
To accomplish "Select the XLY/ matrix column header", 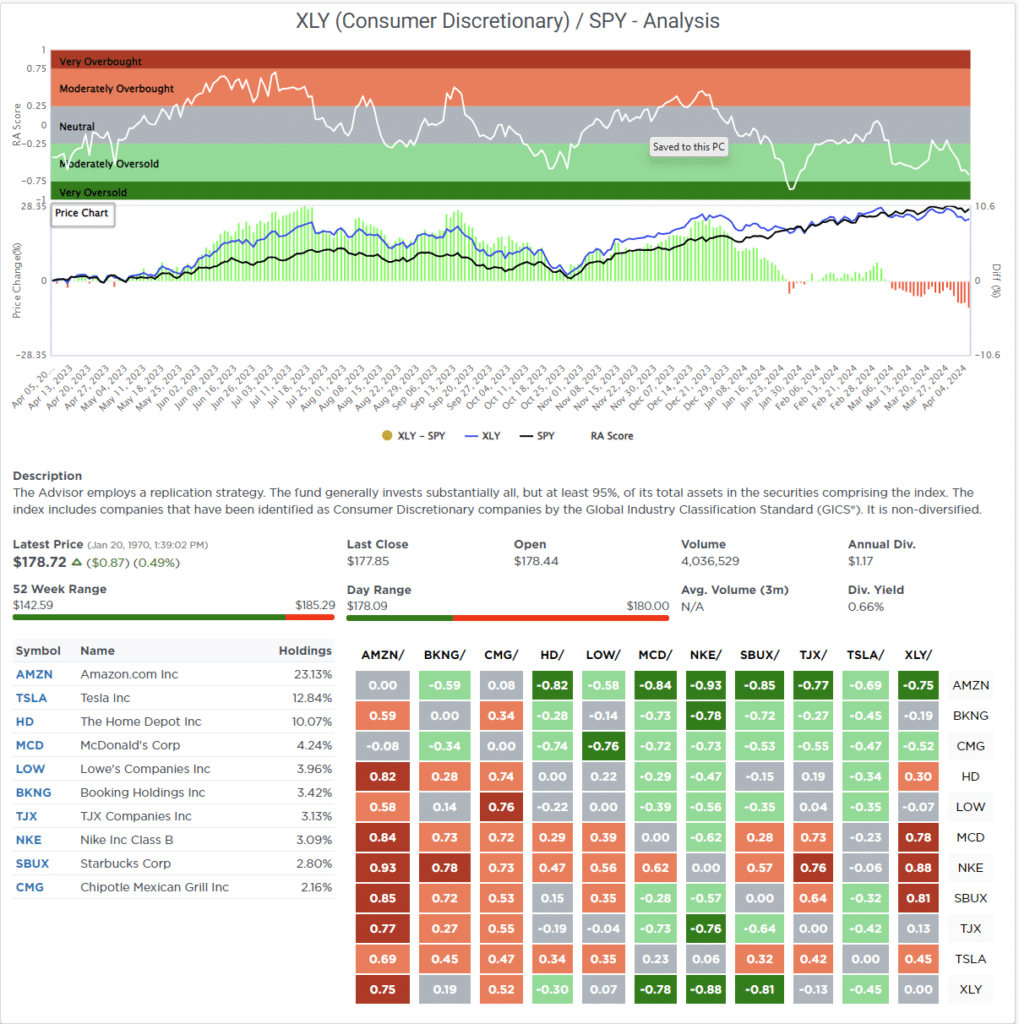I will point(918,654).
